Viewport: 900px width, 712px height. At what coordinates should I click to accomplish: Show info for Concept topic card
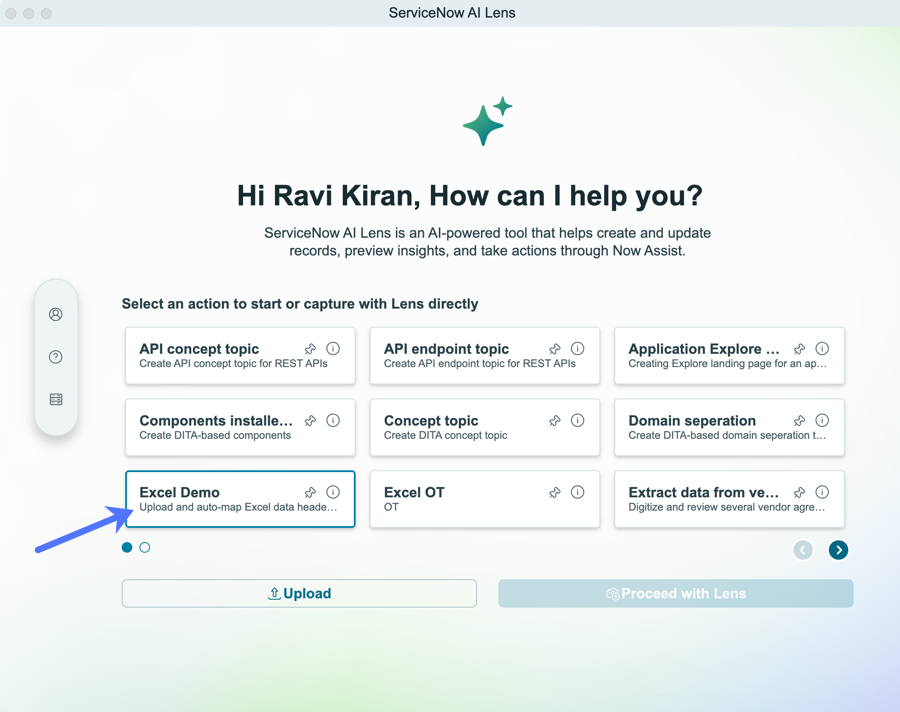pyautogui.click(x=577, y=420)
